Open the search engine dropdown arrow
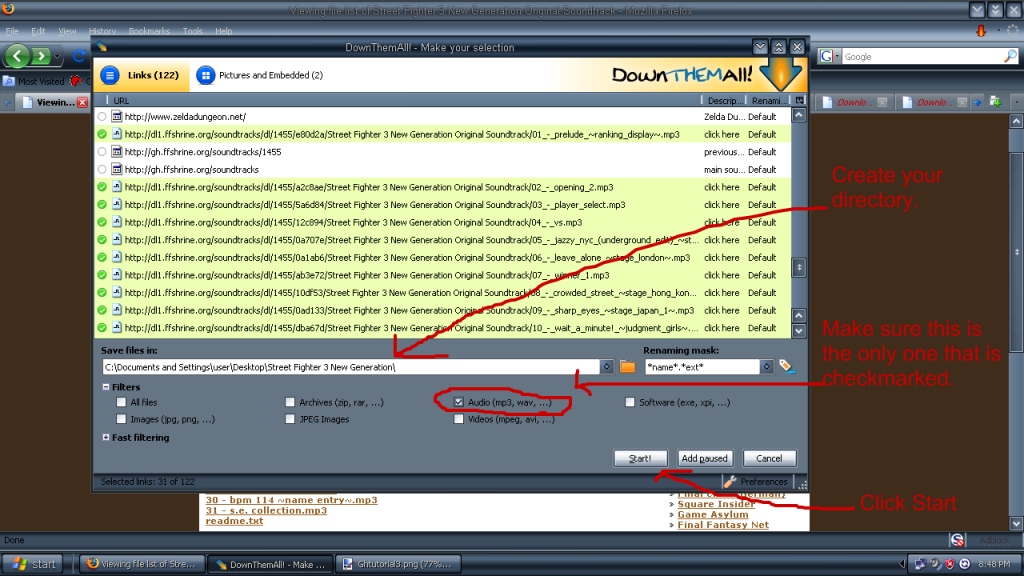Image resolution: width=1024 pixels, height=576 pixels. point(837,57)
